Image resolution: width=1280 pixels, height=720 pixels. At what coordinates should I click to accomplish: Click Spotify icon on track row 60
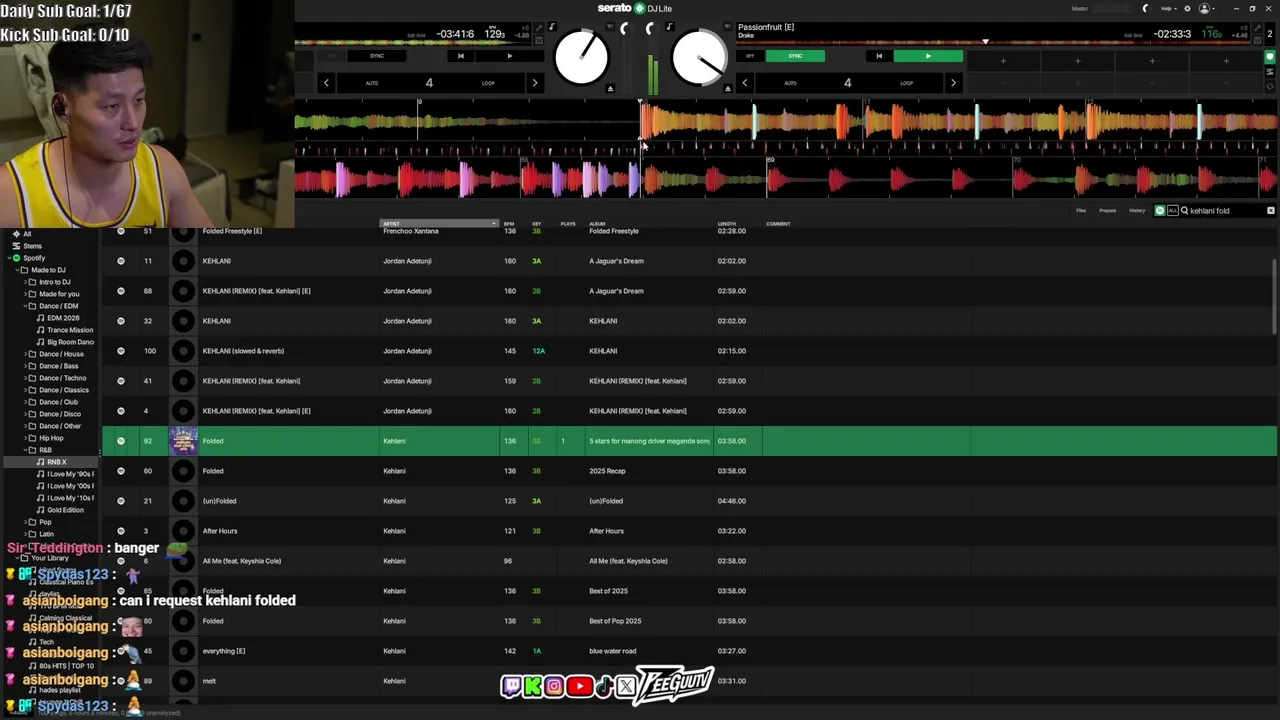(121, 471)
